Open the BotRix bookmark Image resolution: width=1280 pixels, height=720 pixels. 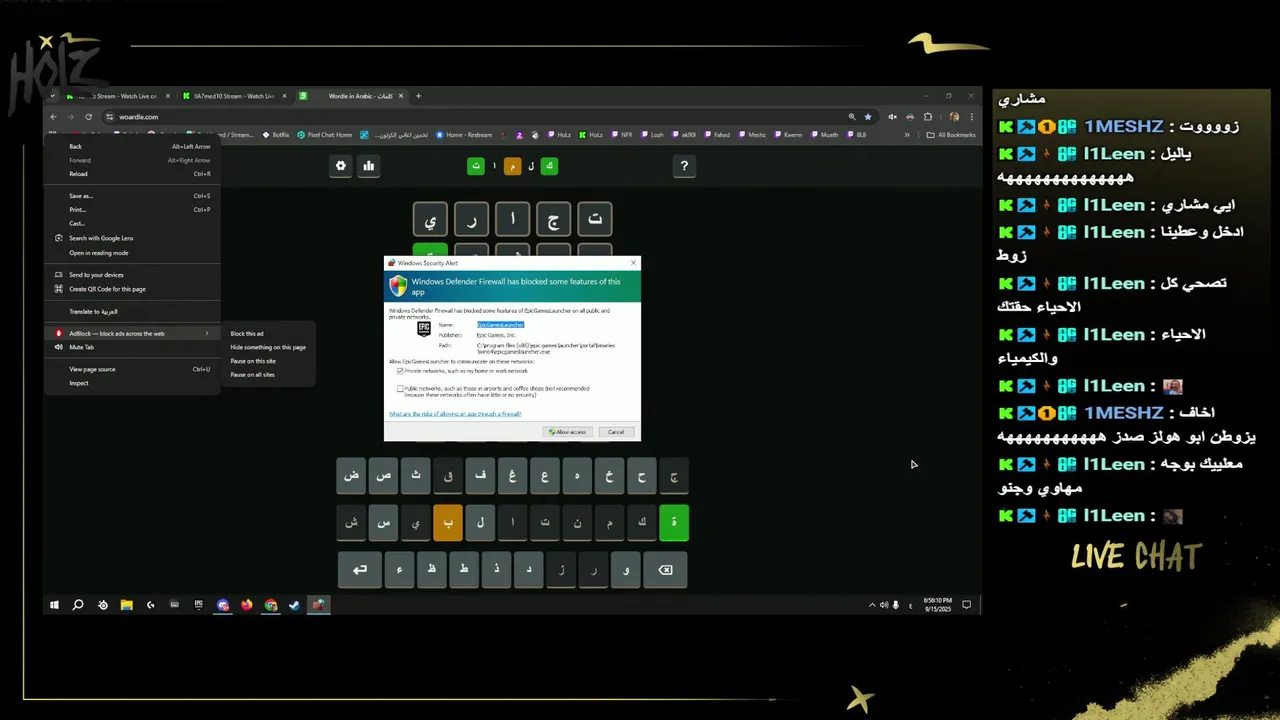(276, 135)
